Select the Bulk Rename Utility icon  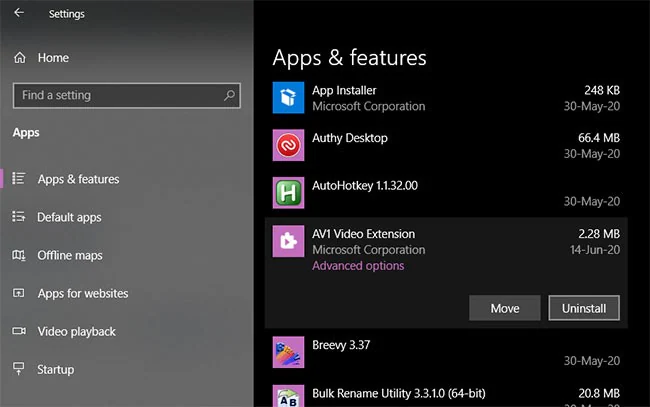point(288,396)
